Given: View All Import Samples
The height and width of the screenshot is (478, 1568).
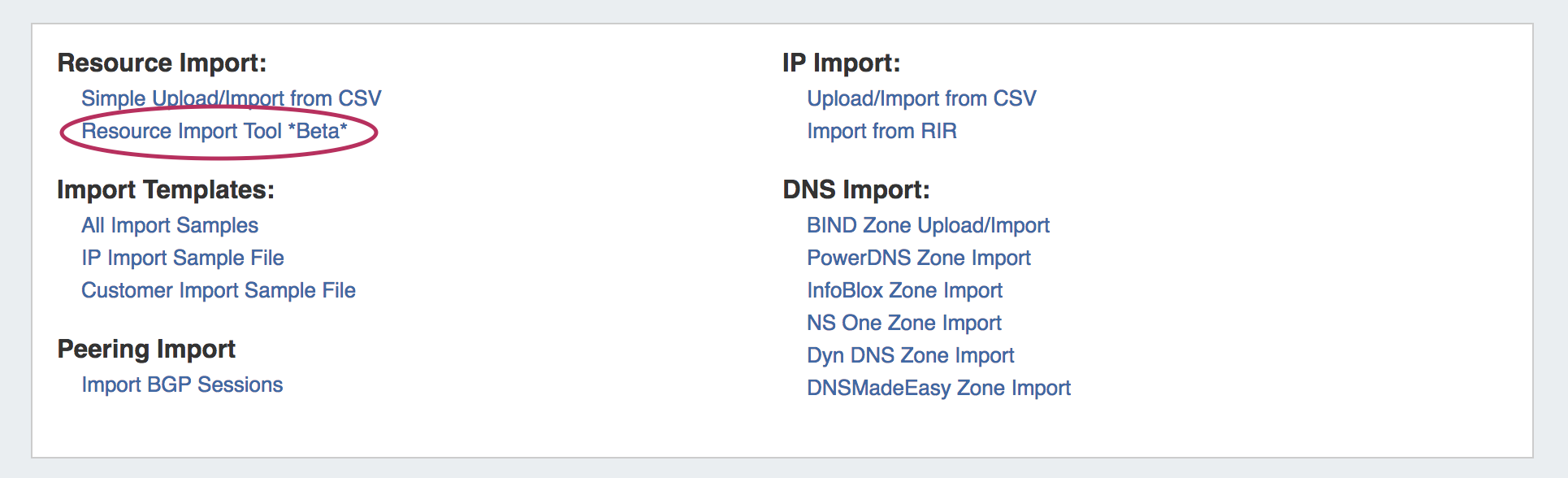Looking at the screenshot, I should [x=170, y=225].
